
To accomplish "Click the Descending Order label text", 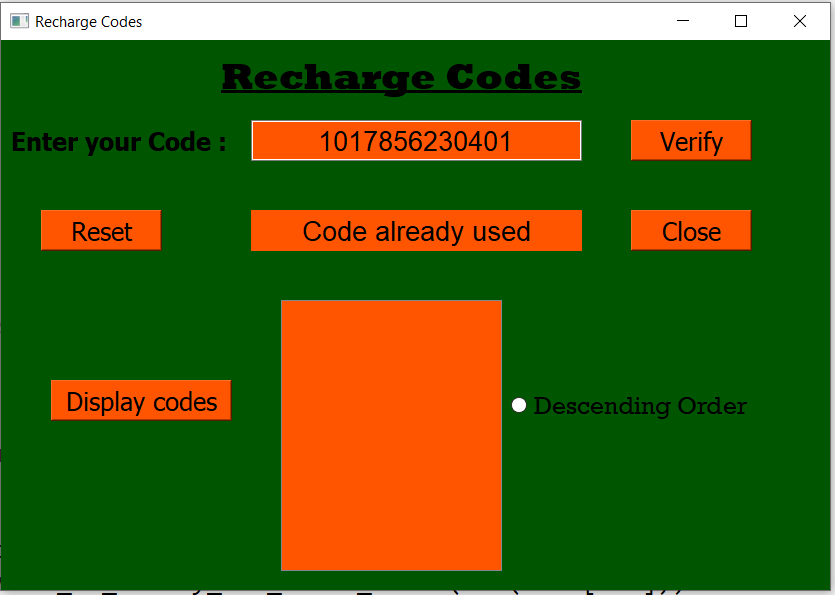I will [x=640, y=406].
